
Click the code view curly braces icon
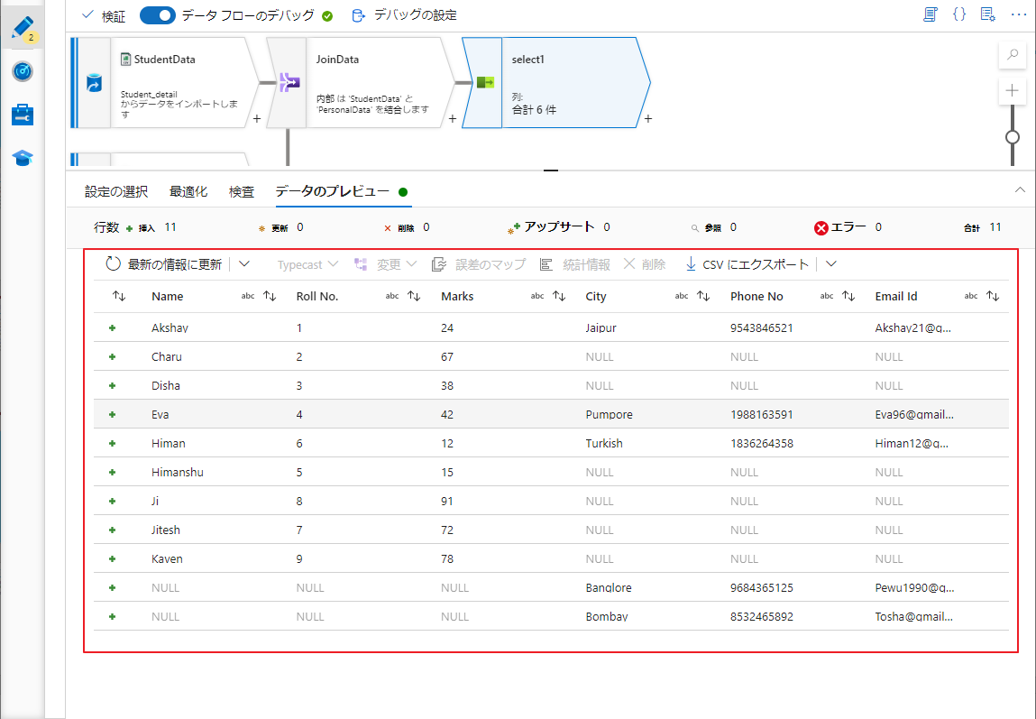(x=959, y=15)
